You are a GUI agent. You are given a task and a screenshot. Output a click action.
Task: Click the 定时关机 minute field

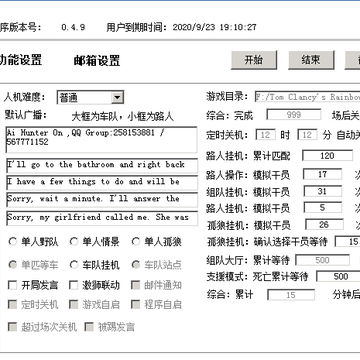[x=307, y=135]
